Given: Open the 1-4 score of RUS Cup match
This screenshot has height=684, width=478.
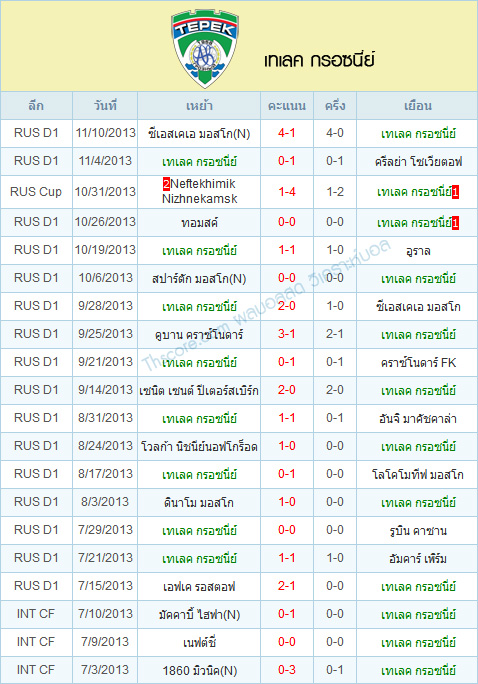Looking at the screenshot, I should point(287,192).
